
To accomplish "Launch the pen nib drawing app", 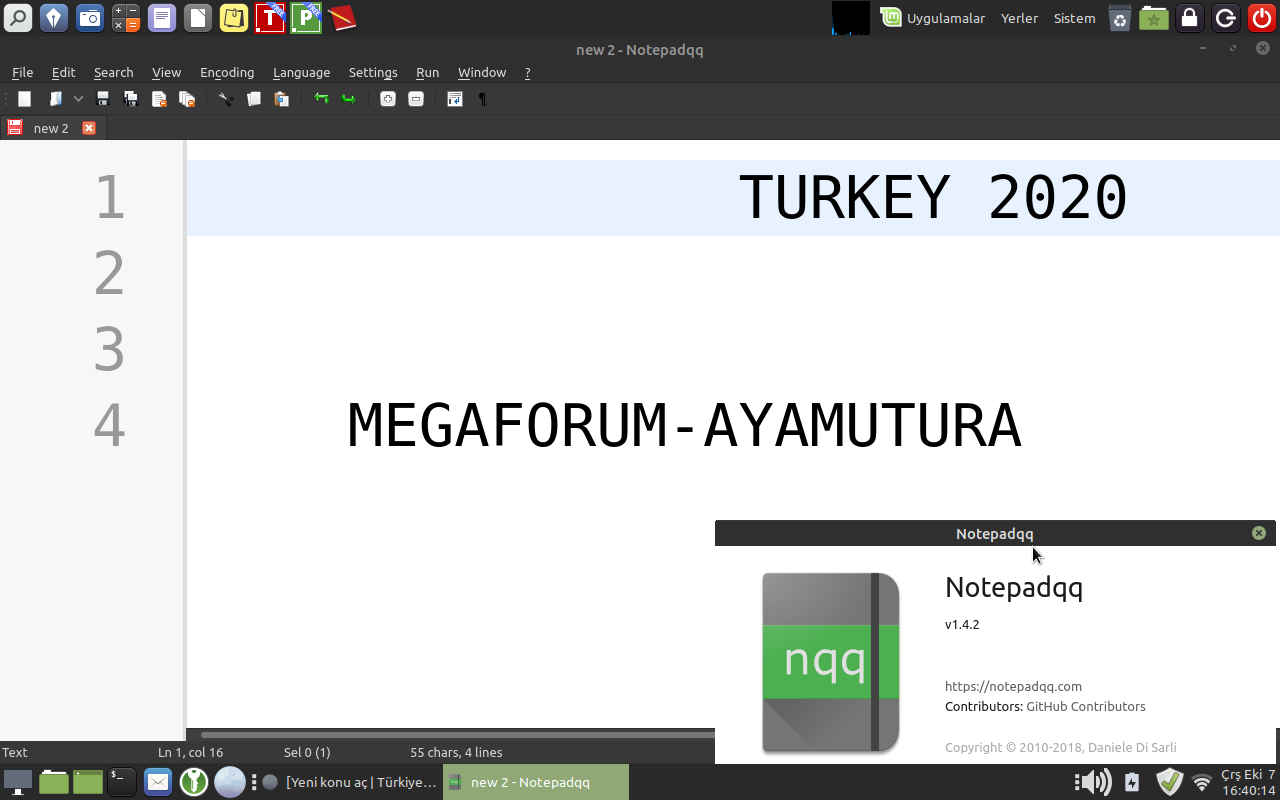I will tap(54, 18).
